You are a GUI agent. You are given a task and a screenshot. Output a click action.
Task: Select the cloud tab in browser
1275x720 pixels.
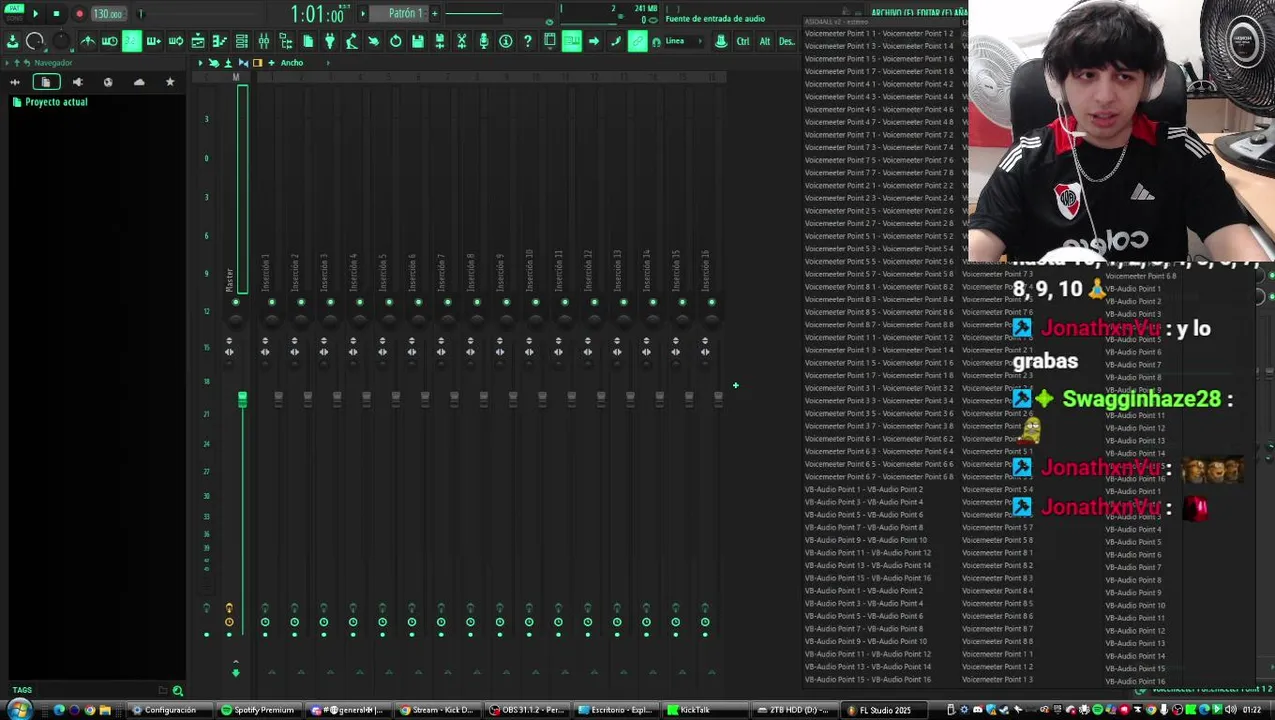pyautogui.click(x=139, y=82)
